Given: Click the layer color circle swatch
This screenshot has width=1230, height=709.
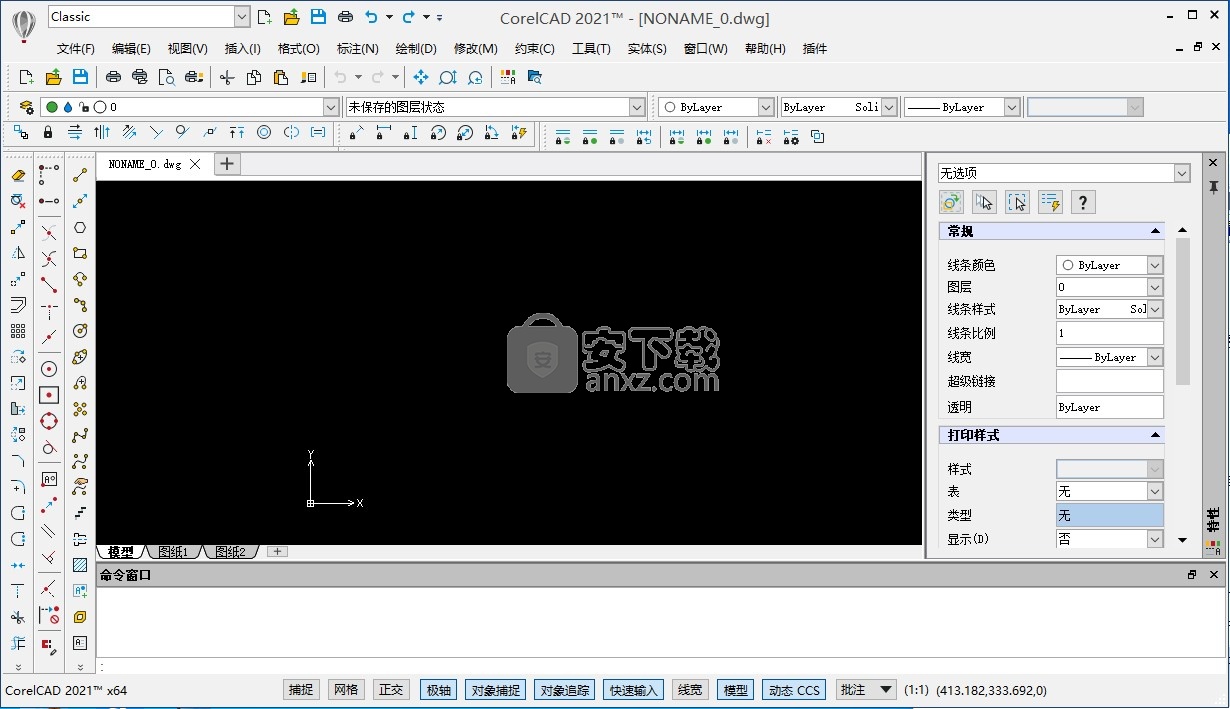Looking at the screenshot, I should 100,107.
